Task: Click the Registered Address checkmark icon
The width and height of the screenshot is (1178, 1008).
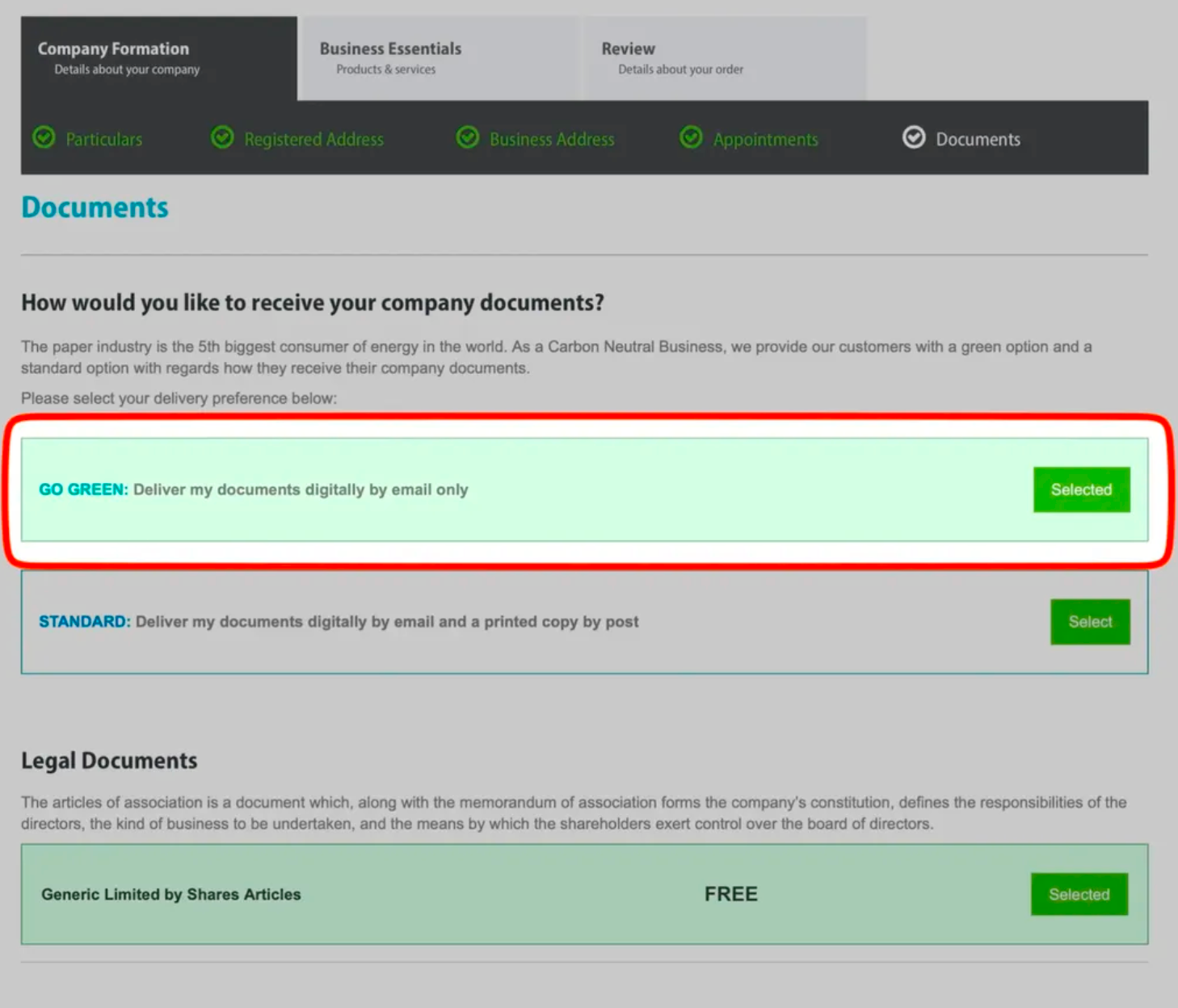Action: 222,138
